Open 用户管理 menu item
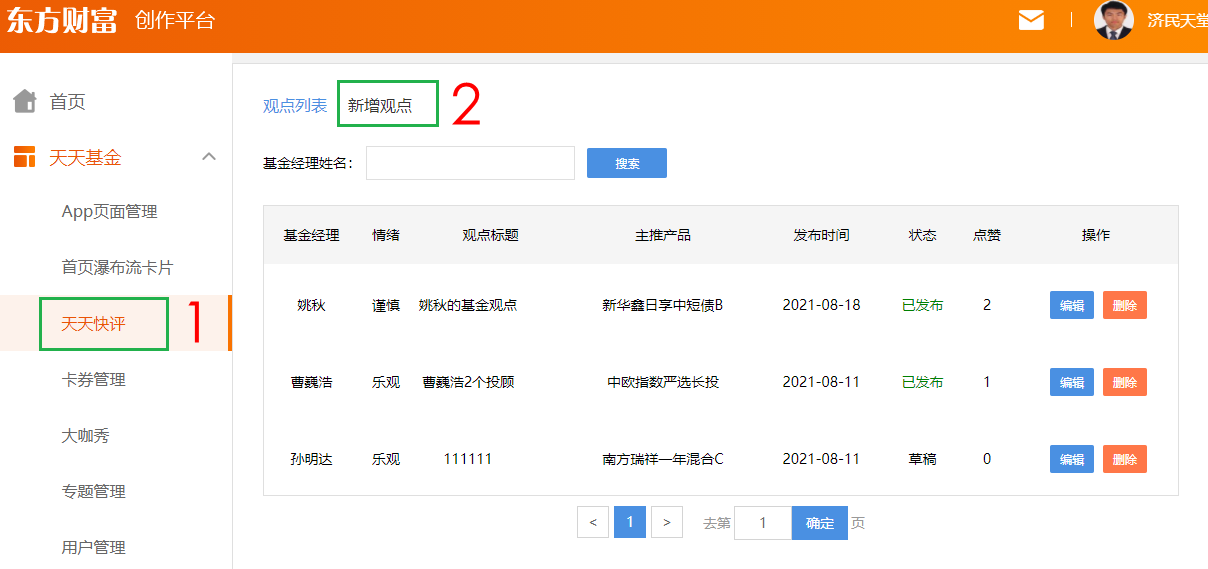 point(93,548)
